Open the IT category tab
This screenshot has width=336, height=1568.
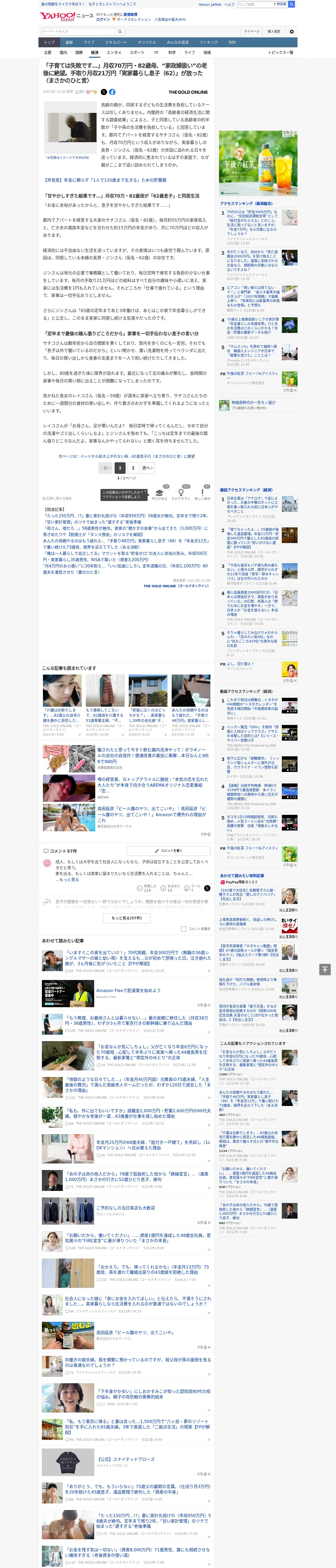click(x=156, y=52)
